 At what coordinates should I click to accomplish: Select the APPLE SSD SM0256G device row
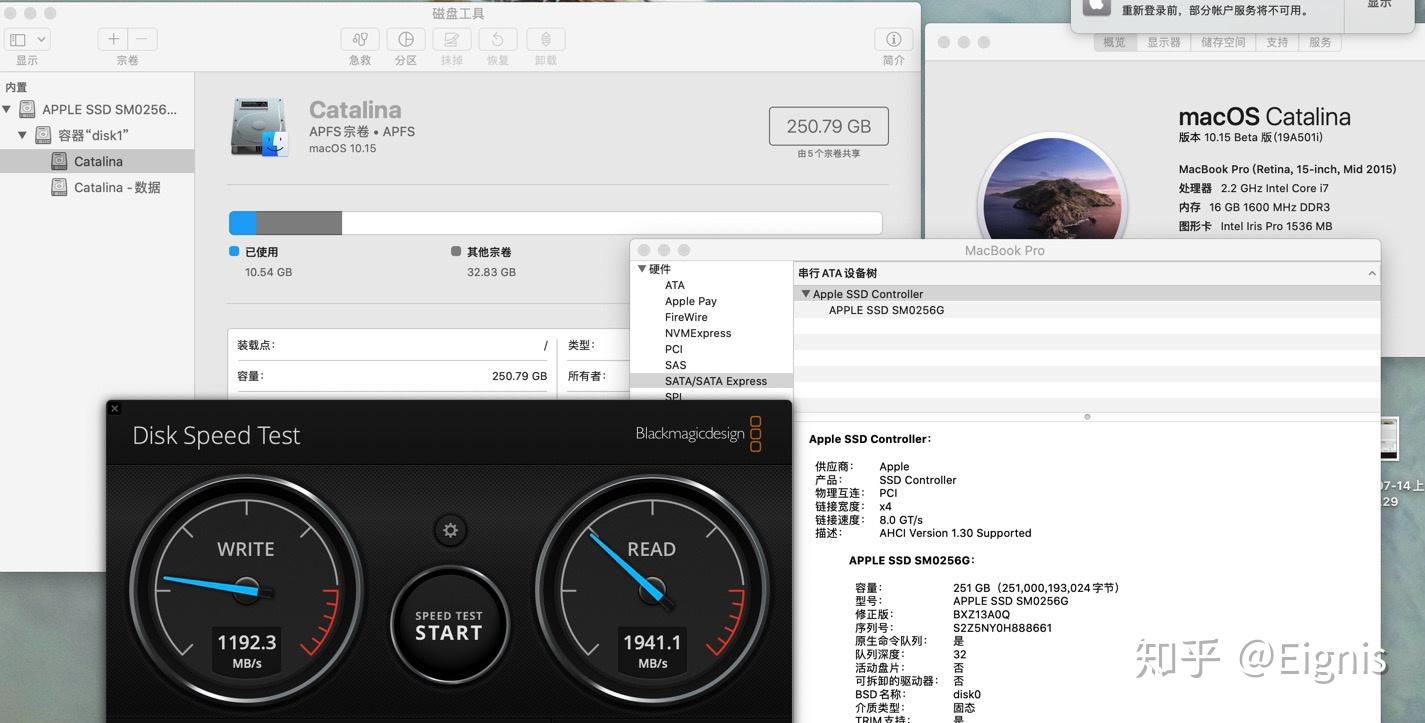[x=1086, y=310]
